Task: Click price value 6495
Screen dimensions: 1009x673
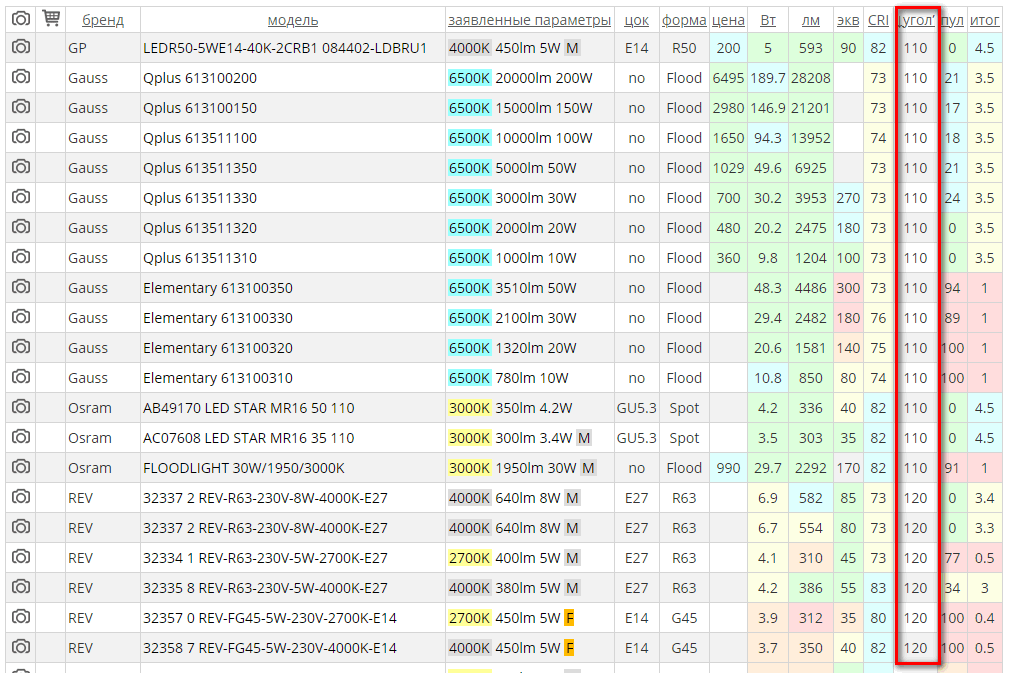Action: pos(728,78)
